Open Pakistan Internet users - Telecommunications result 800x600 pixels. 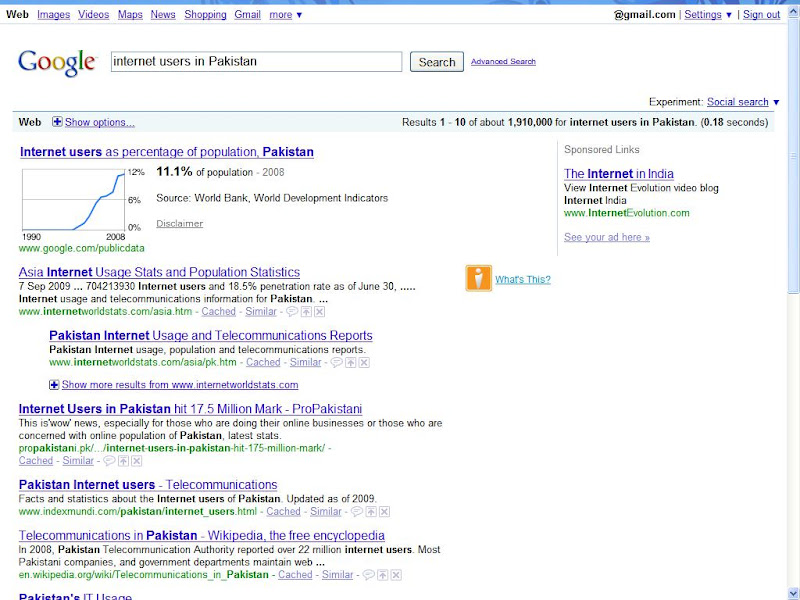tap(148, 485)
